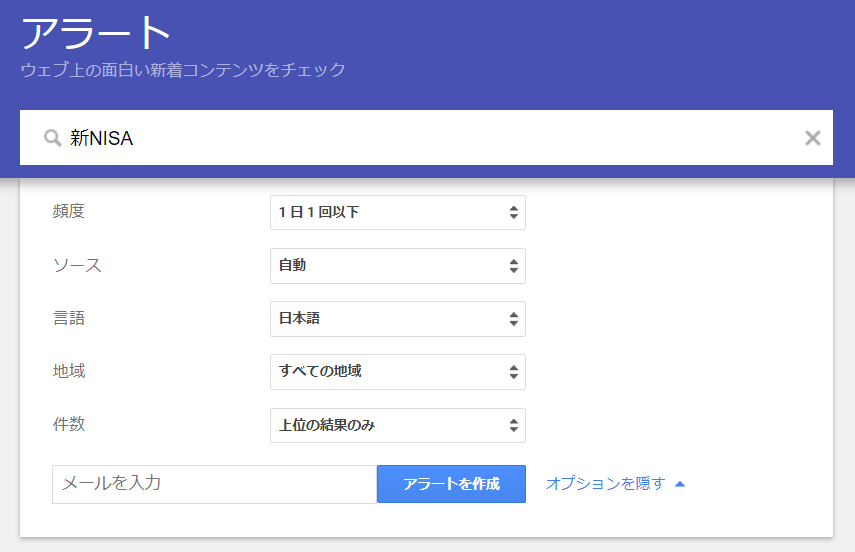Collapse options via オプションを隠す link
This screenshot has height=552, width=855.
tap(605, 483)
